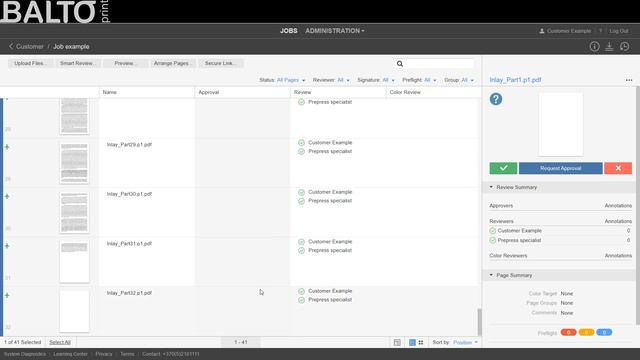Screen dimensions: 640x360
Task: Click Customer Example review check on Inlay_Part31 row
Action: point(301,242)
